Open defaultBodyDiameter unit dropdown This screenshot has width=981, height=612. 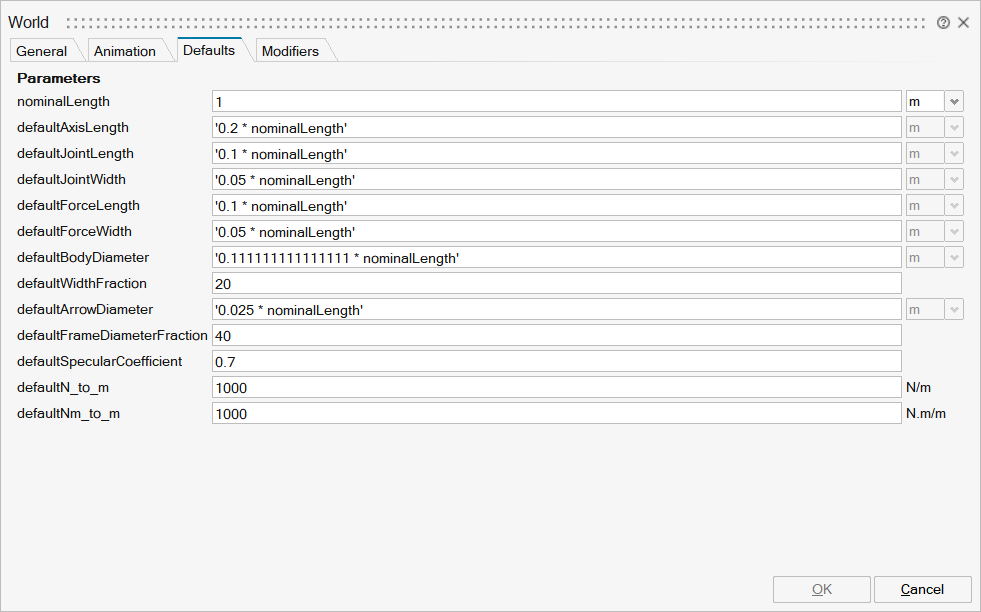click(954, 258)
